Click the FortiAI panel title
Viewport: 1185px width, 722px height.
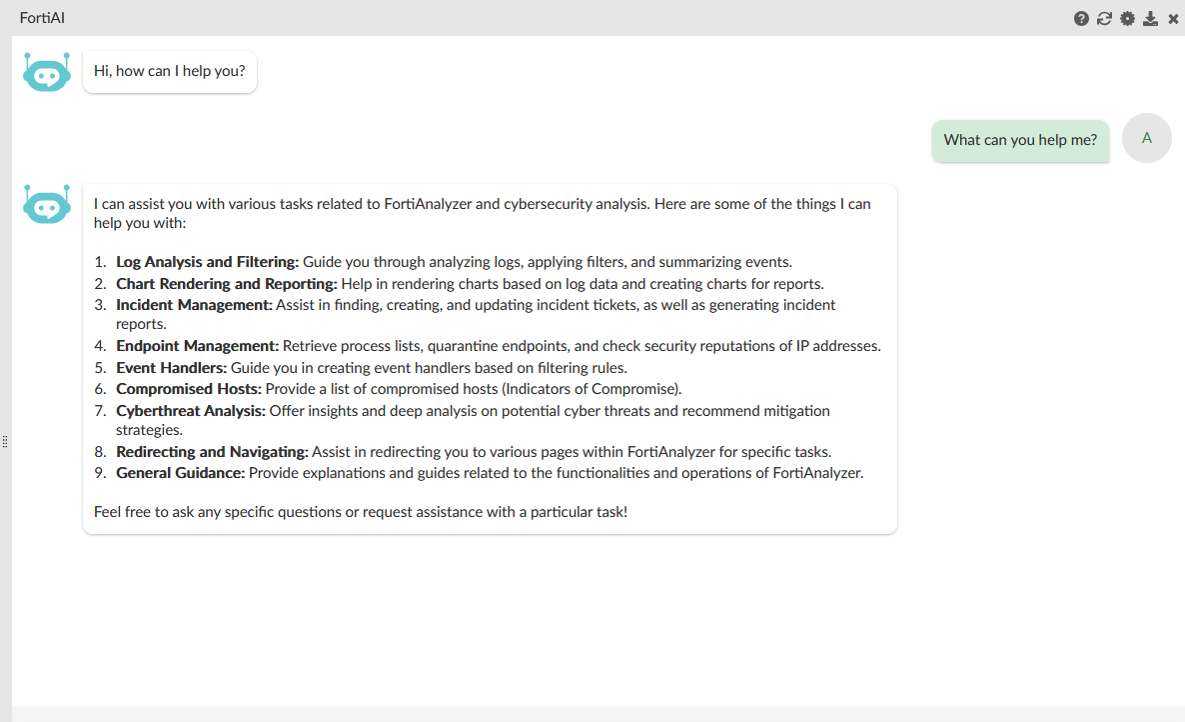pos(42,18)
